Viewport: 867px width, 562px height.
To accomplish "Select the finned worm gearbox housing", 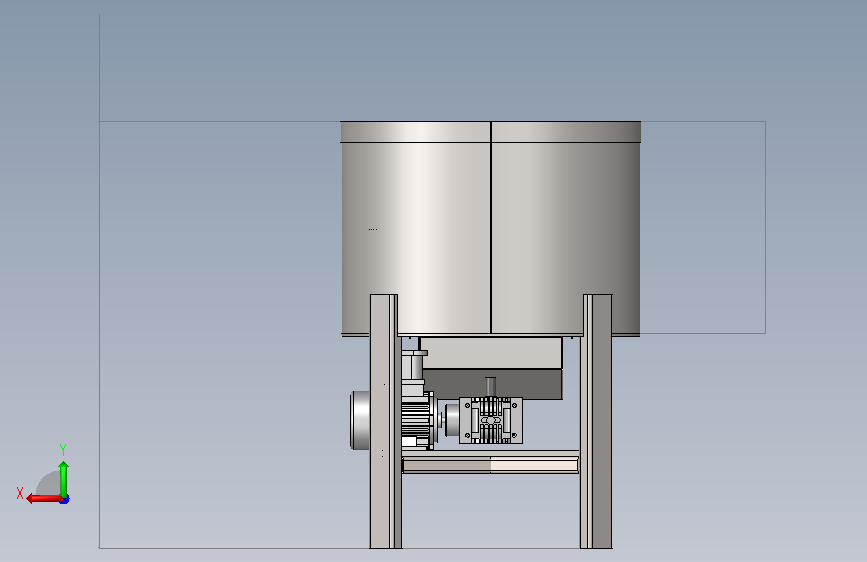I will click(x=491, y=420).
